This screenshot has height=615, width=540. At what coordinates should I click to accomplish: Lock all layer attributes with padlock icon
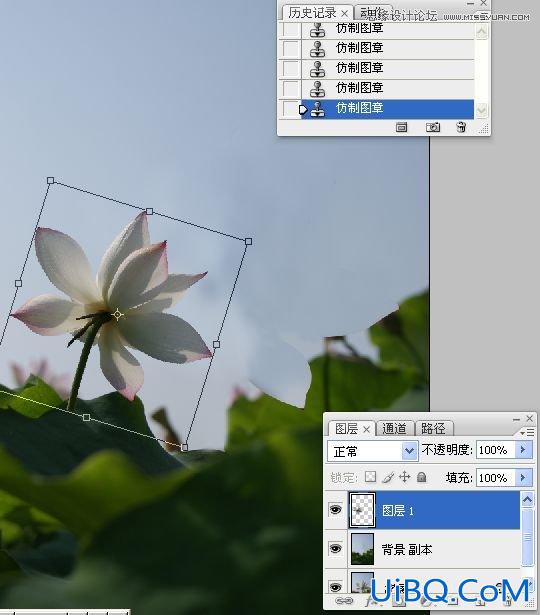(x=422, y=477)
